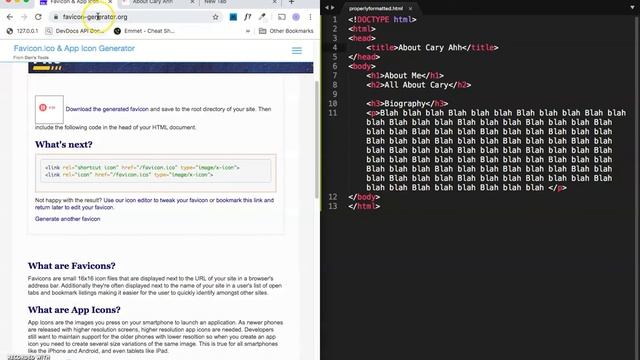Open the f? font extension
Screen dimensions: 640x360
248,17
